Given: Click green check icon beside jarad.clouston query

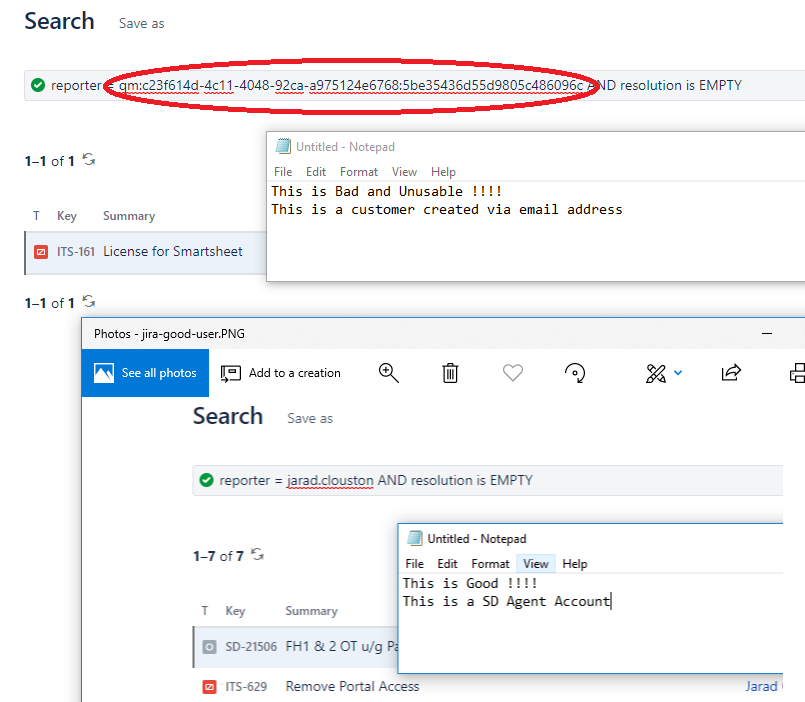Looking at the screenshot, I should [x=206, y=480].
